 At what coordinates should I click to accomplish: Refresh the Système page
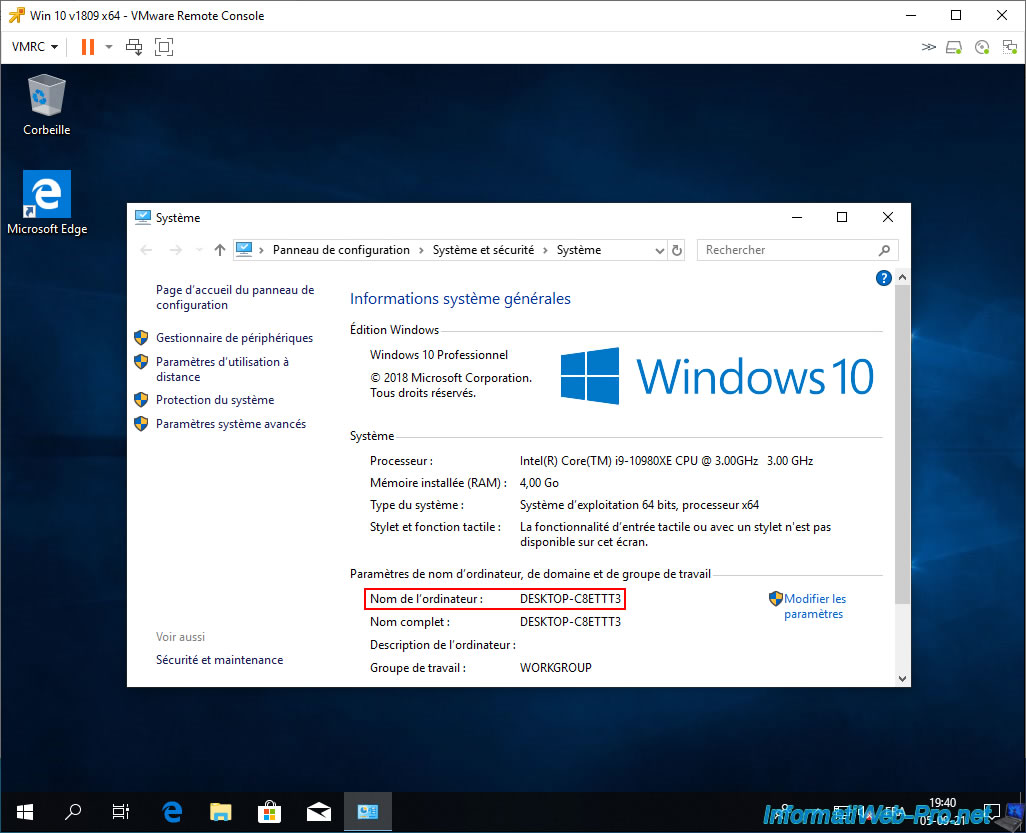point(677,250)
